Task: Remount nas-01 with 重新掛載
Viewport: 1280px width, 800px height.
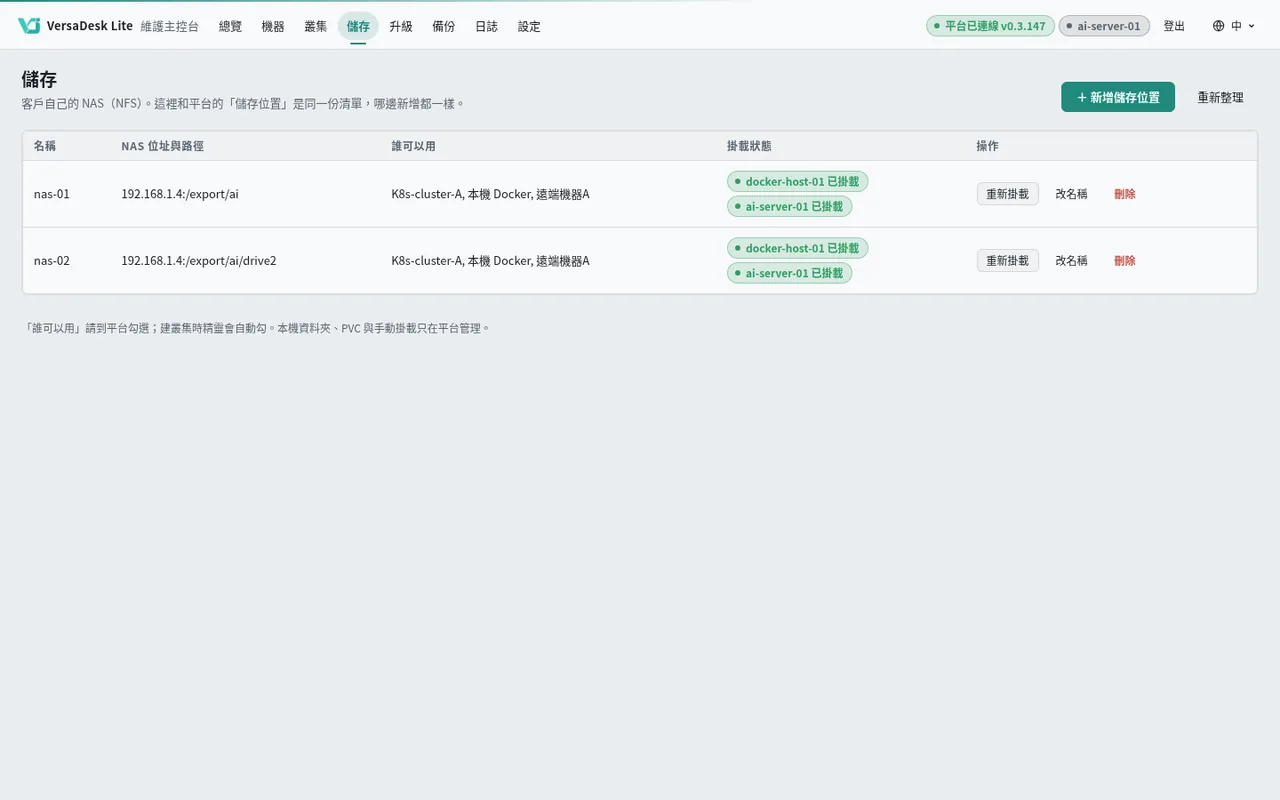Action: [1008, 194]
